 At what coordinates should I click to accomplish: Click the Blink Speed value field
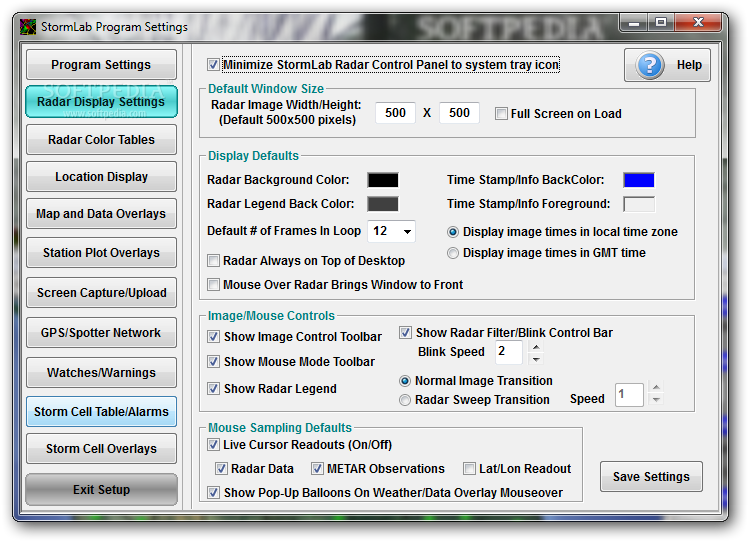coord(510,353)
